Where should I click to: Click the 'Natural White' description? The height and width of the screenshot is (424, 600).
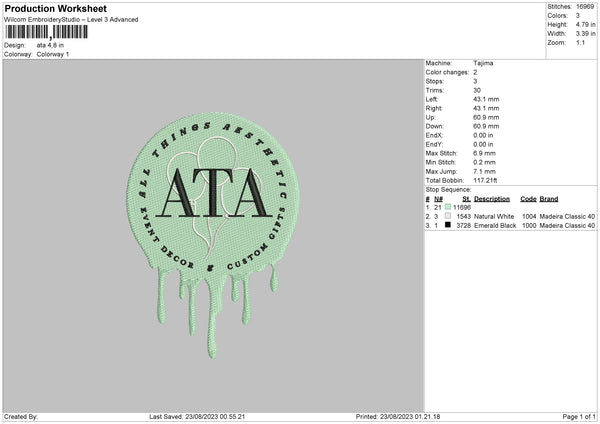494,217
